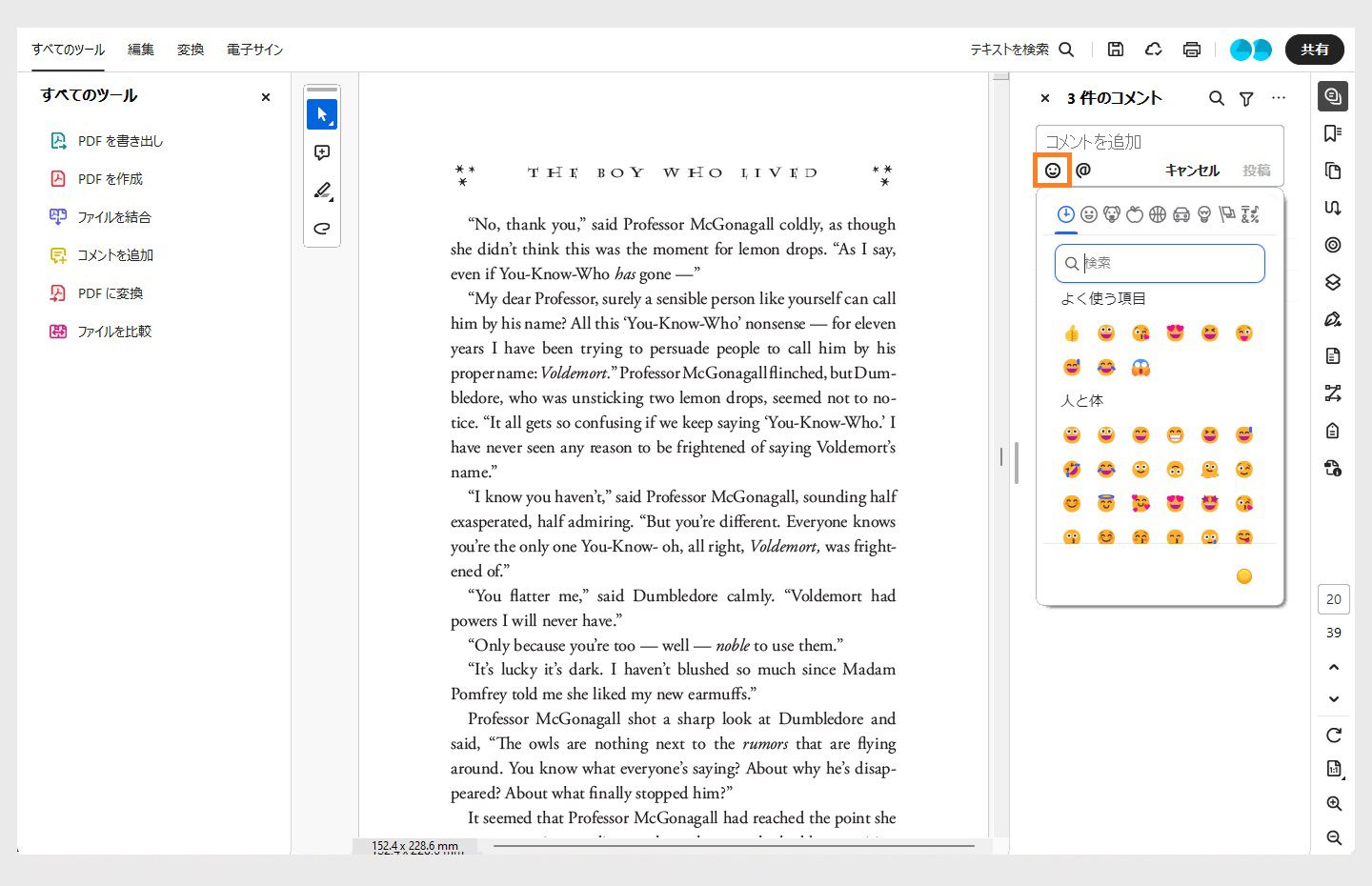This screenshot has height=886, width=1372.
Task: Switch to travel emoji category tab
Action: coord(1181,214)
